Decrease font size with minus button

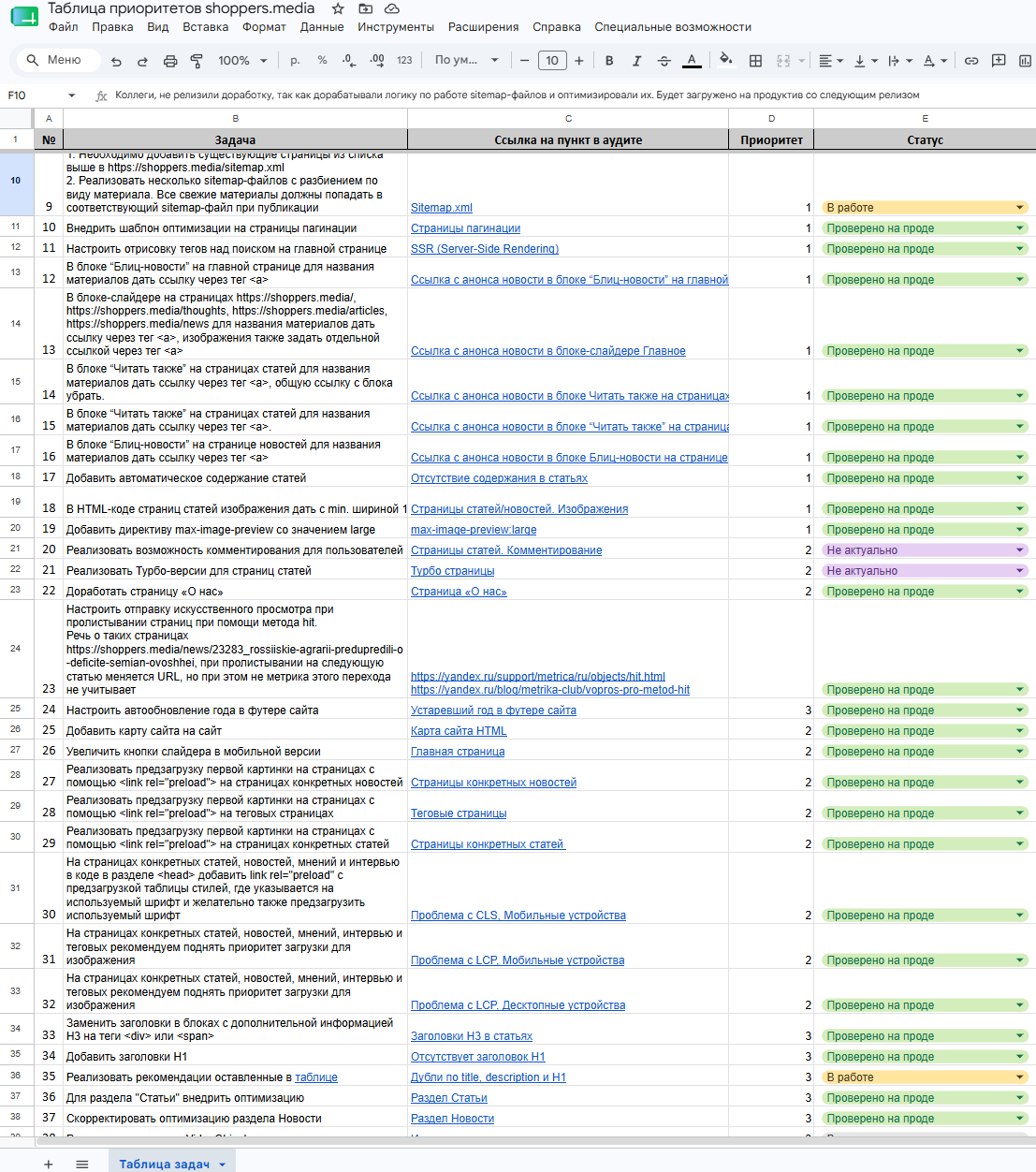[x=524, y=60]
